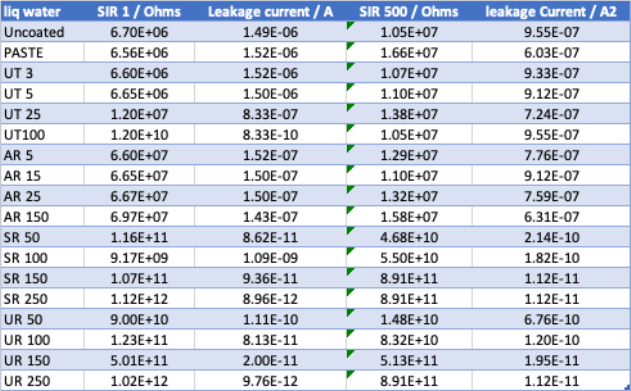The image size is (631, 391).
Task: Click the "UR 50" row label
Action: point(23,319)
